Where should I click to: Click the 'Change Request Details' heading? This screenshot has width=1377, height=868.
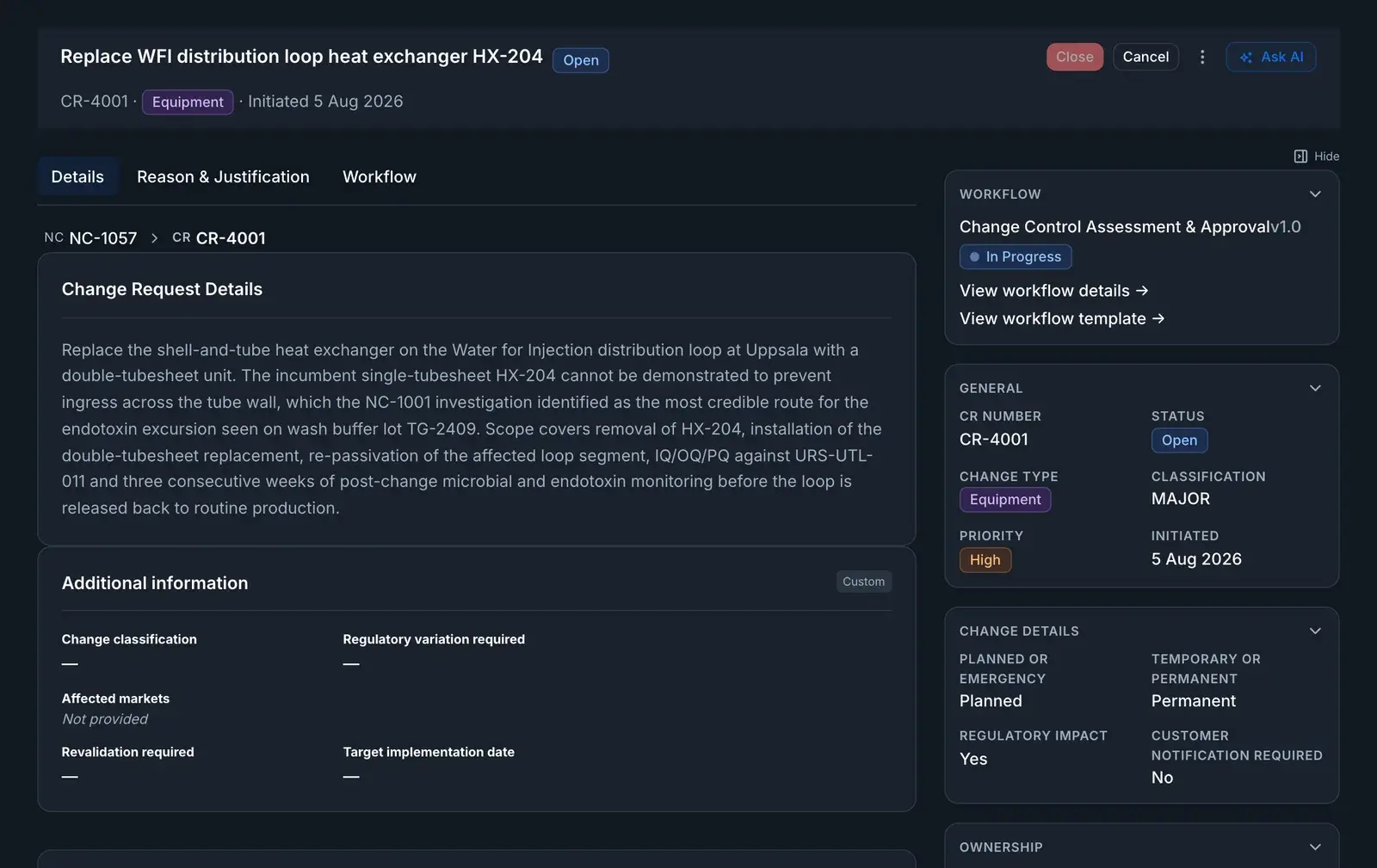click(162, 289)
